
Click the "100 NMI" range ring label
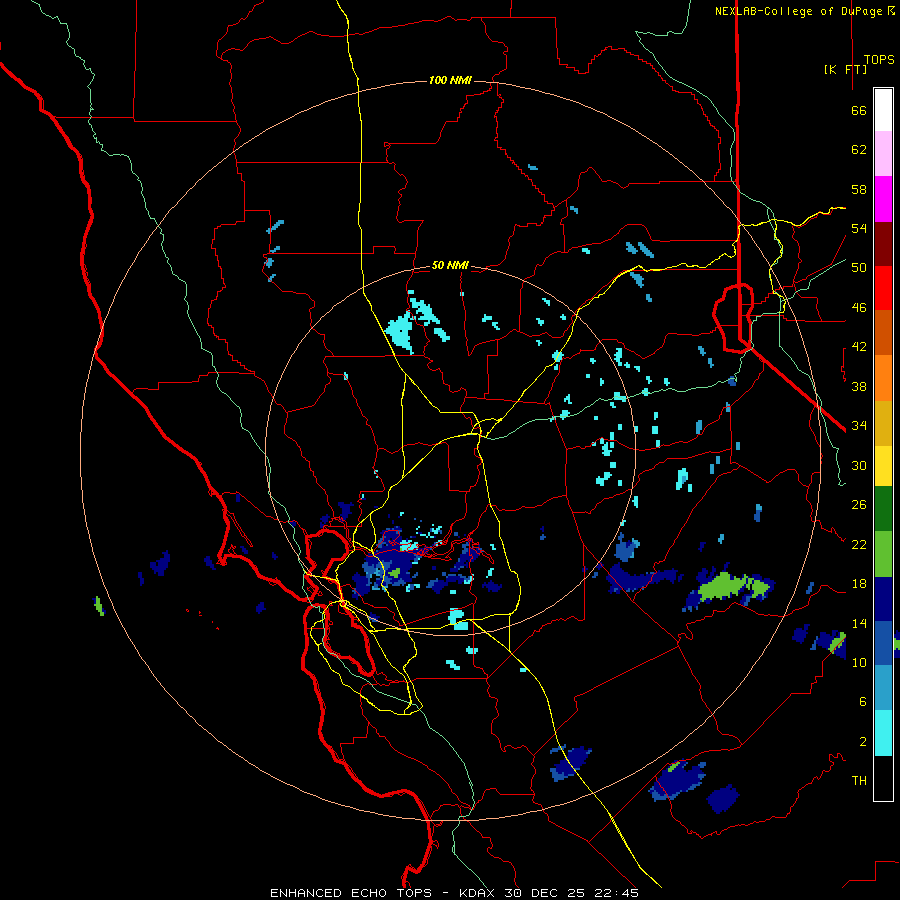pos(450,80)
